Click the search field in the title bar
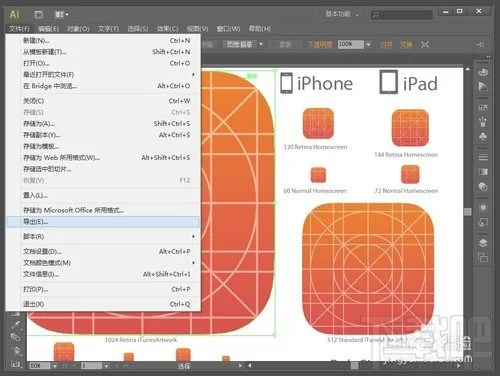Image resolution: width=500 pixels, height=376 pixels. 402,15
